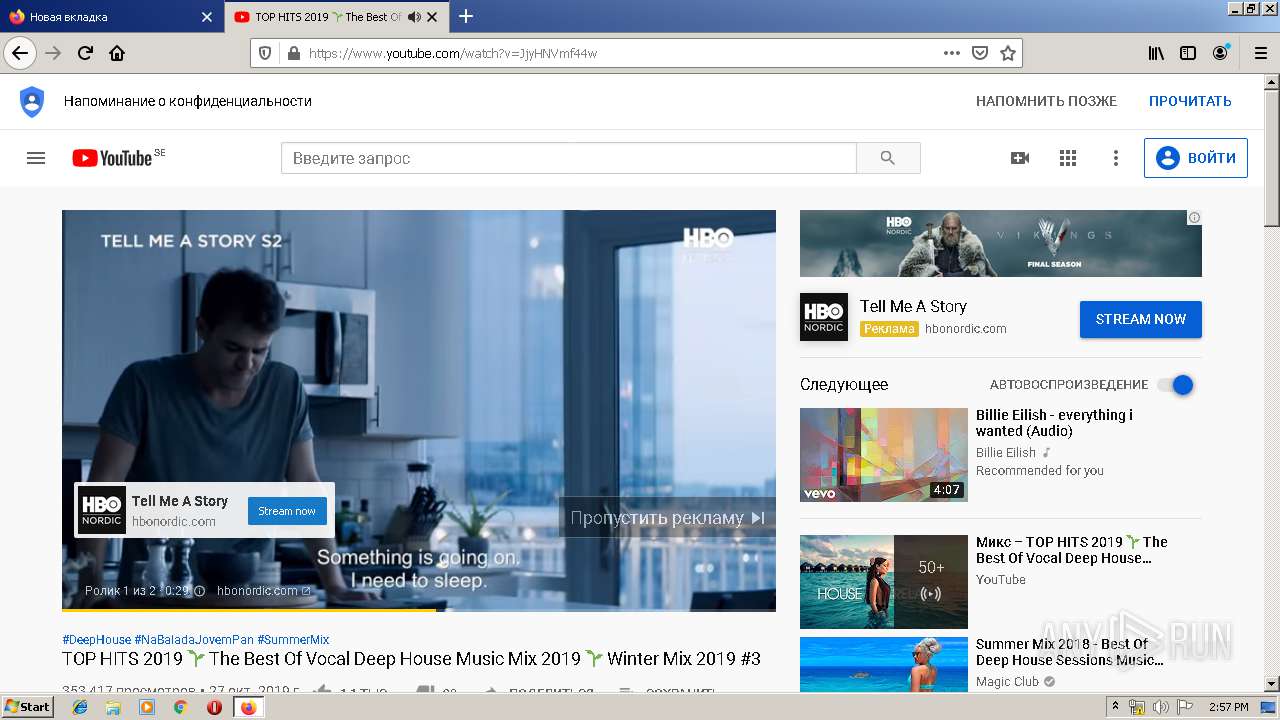1280x720 pixels.
Task: Save page to Pocket
Action: 980,53
